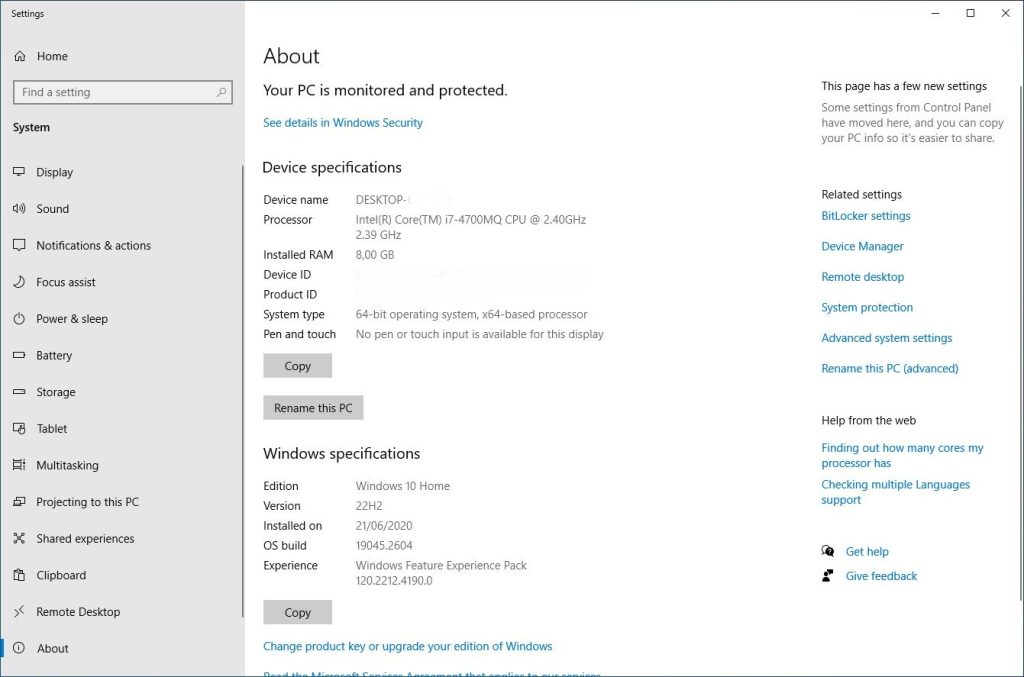Screen dimensions: 1024x677
Task: Click the Get help link
Action: pos(867,552)
